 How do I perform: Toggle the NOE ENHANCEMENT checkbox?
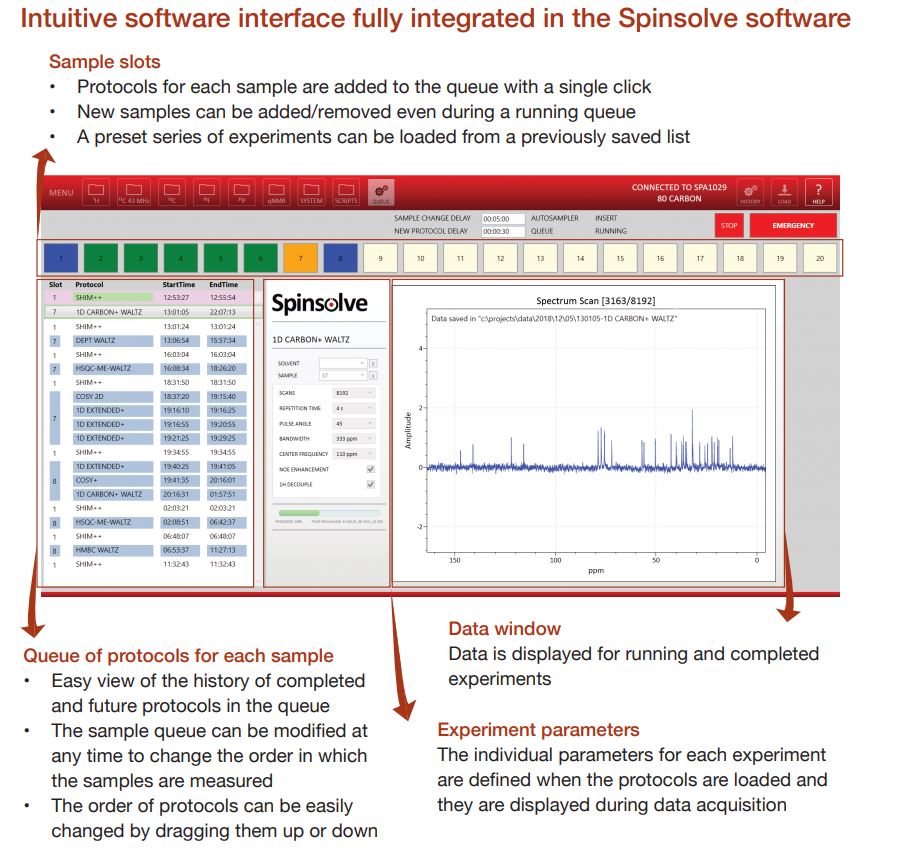(x=371, y=469)
